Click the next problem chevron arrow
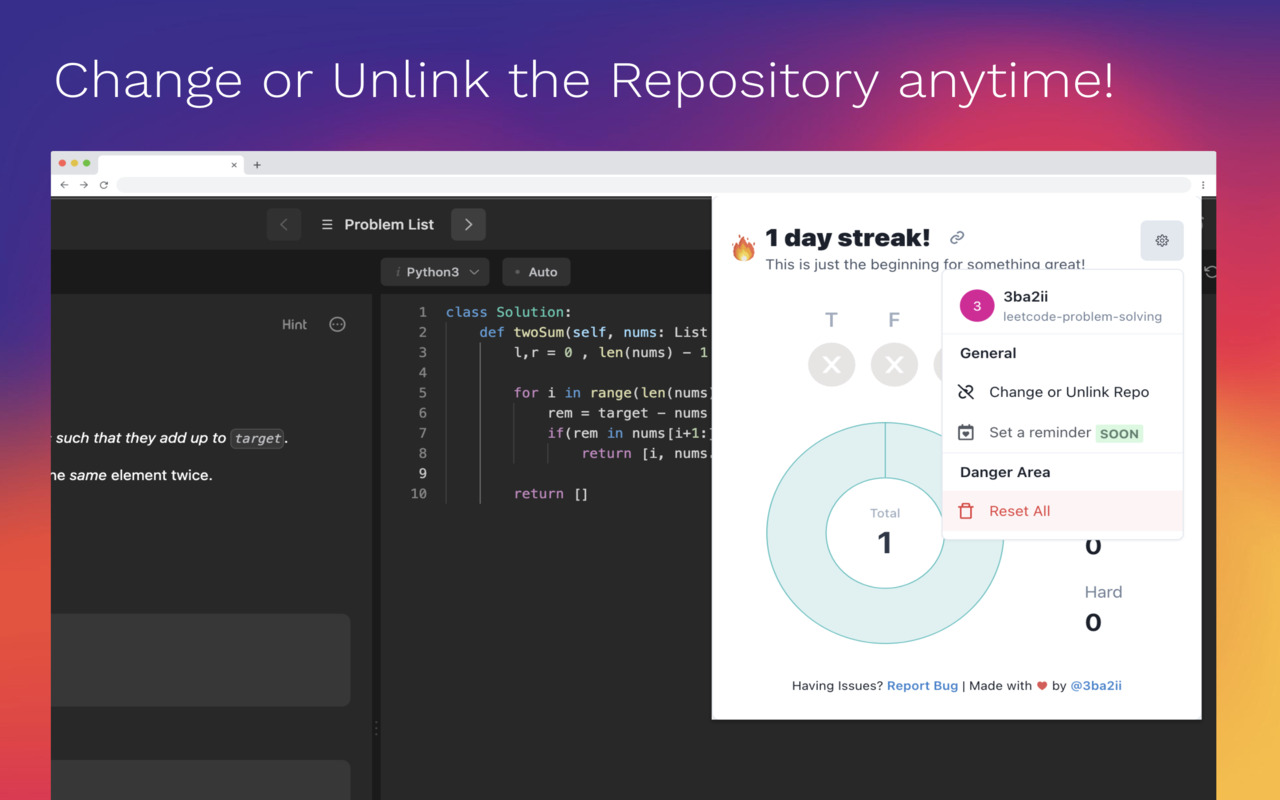 click(468, 224)
